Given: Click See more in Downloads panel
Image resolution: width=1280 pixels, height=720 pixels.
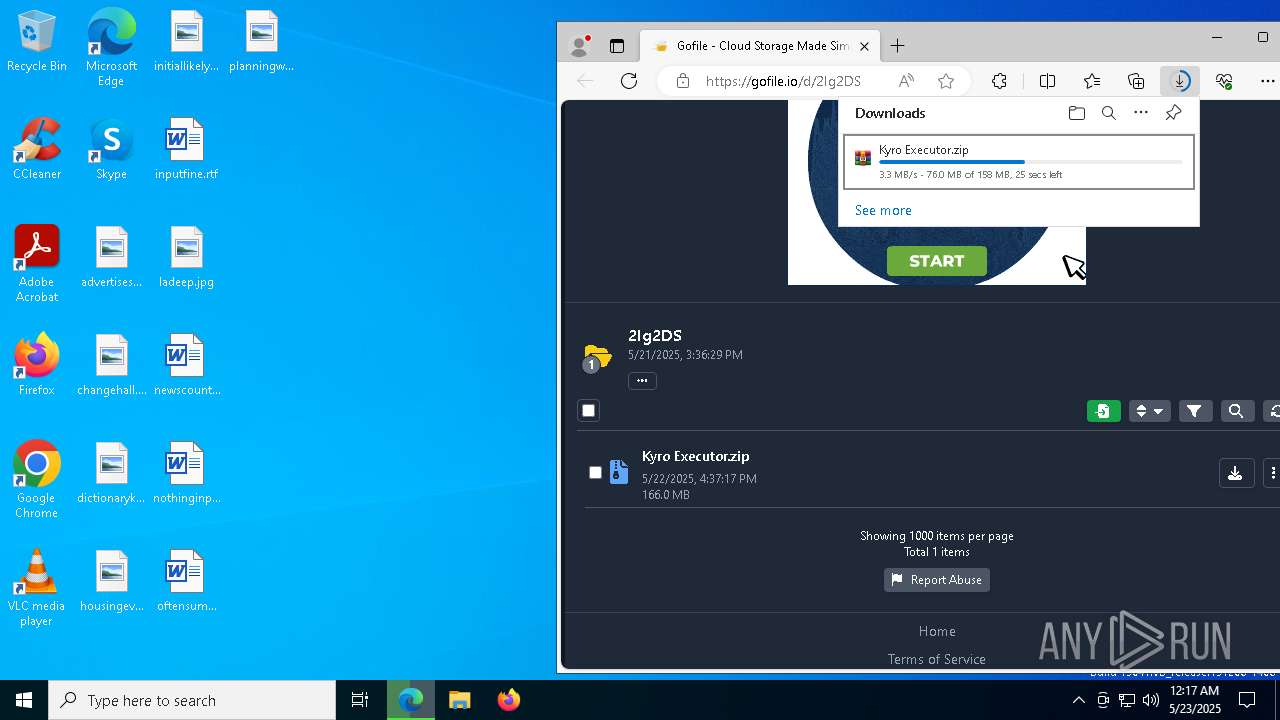Looking at the screenshot, I should [x=883, y=210].
